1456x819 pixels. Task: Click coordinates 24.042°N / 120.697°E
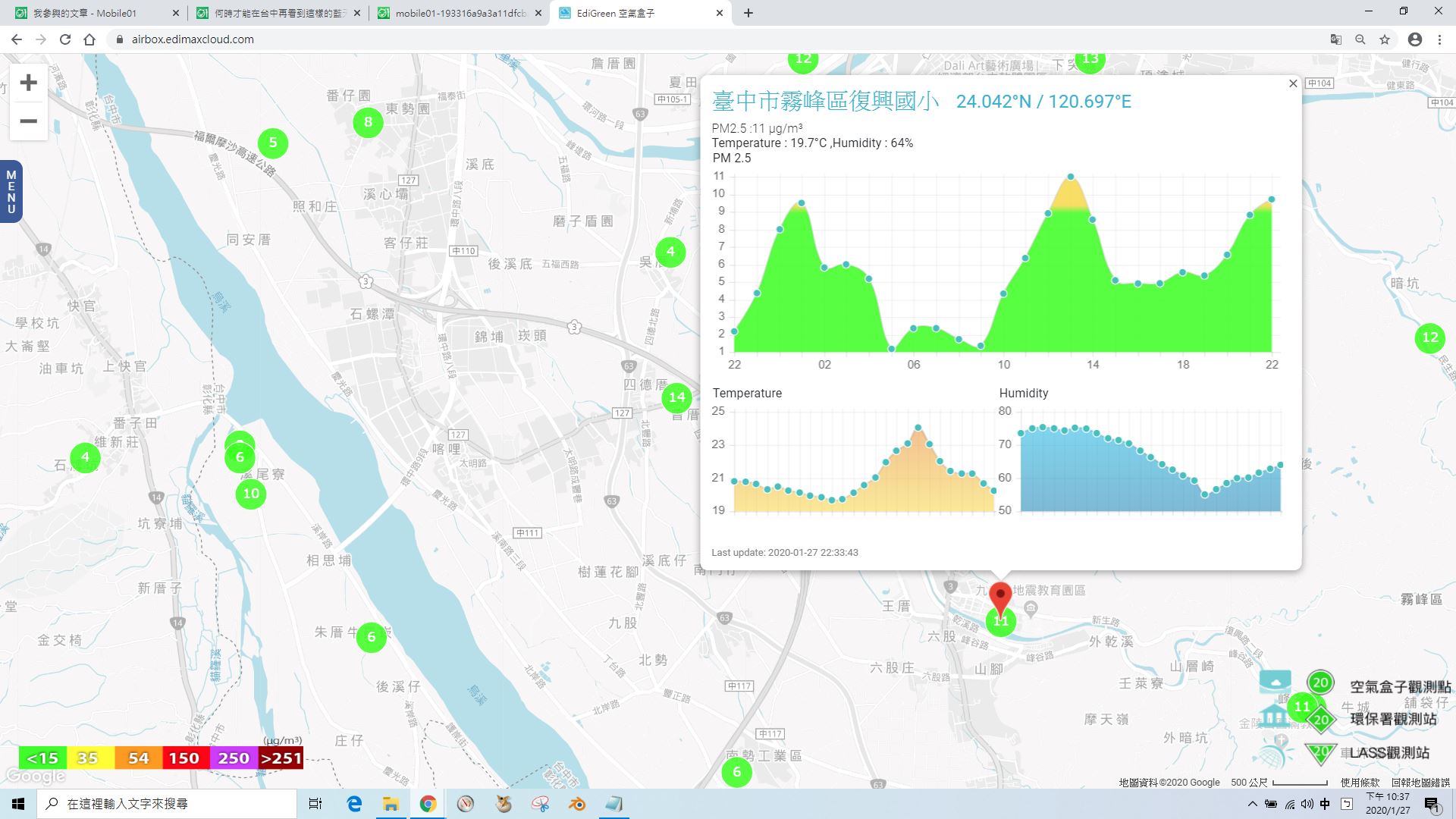(x=1043, y=102)
